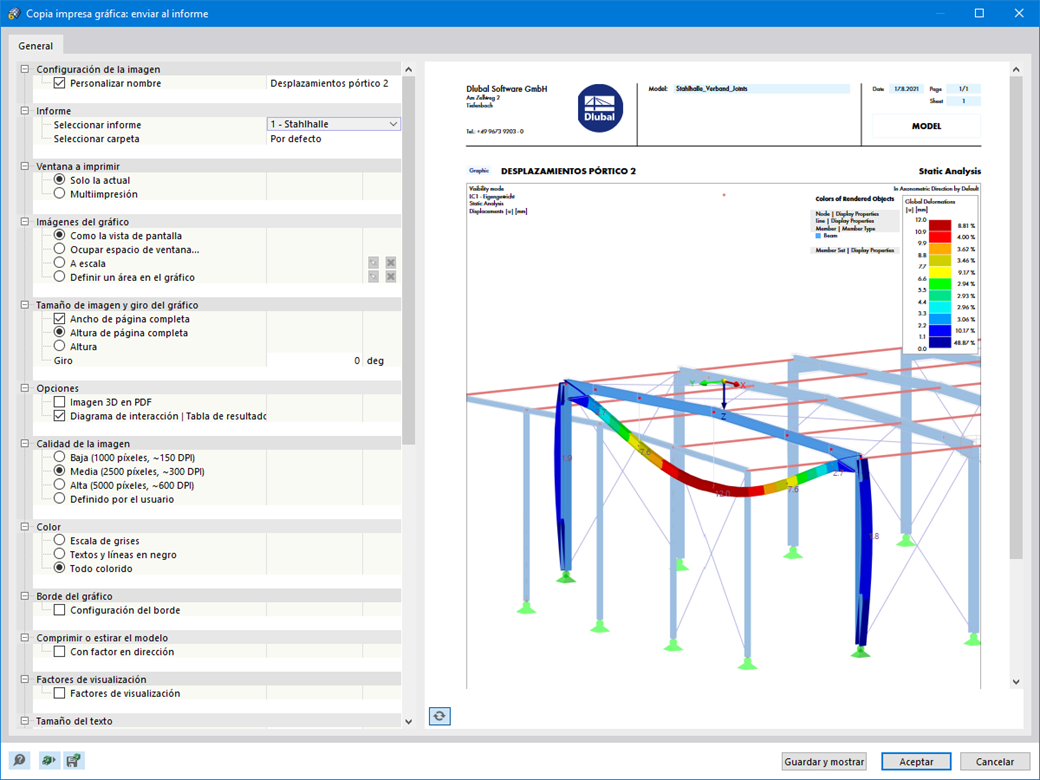
Task: Collapse Borde del gráfico section
Action: tap(25, 596)
